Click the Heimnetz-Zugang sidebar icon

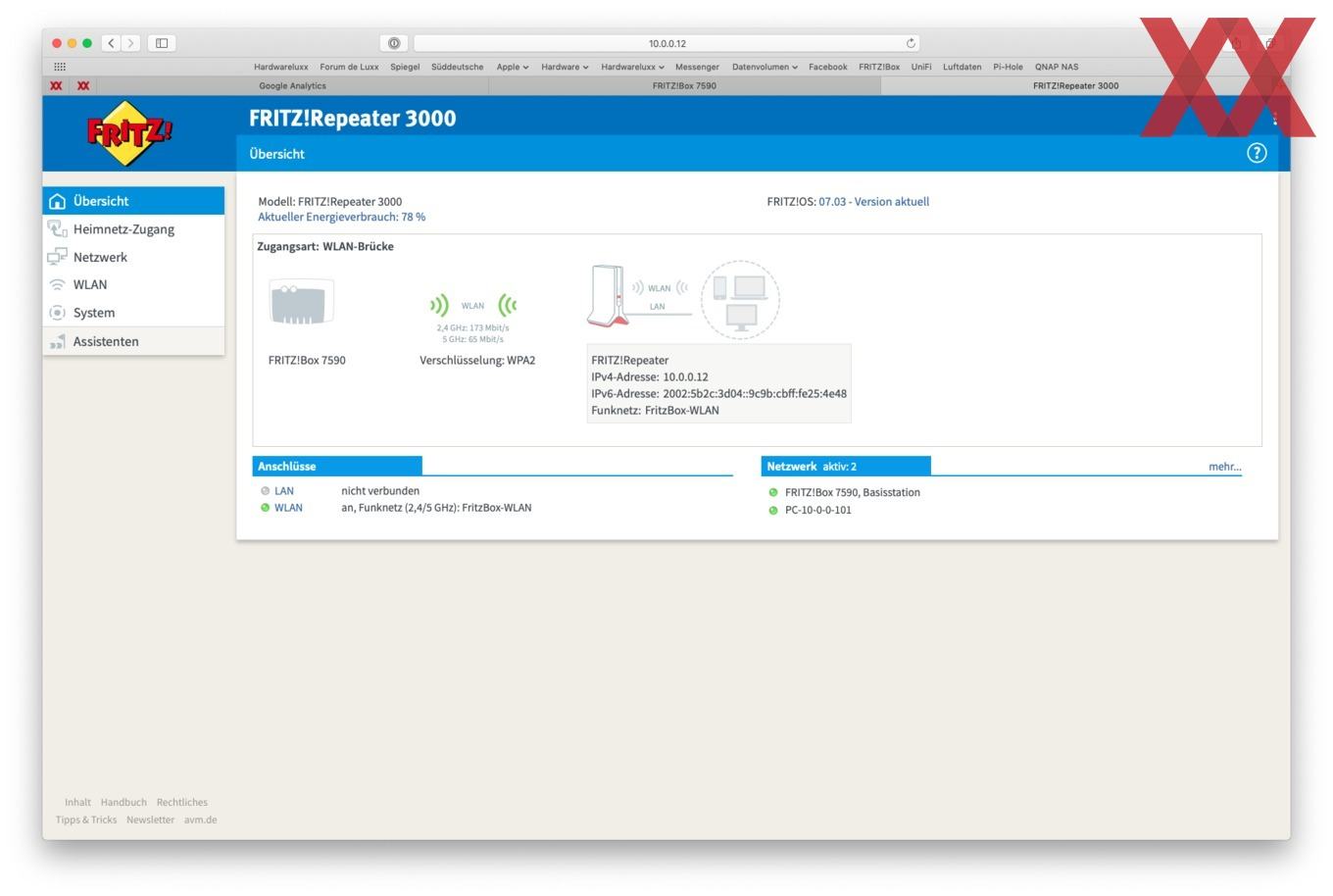click(57, 228)
